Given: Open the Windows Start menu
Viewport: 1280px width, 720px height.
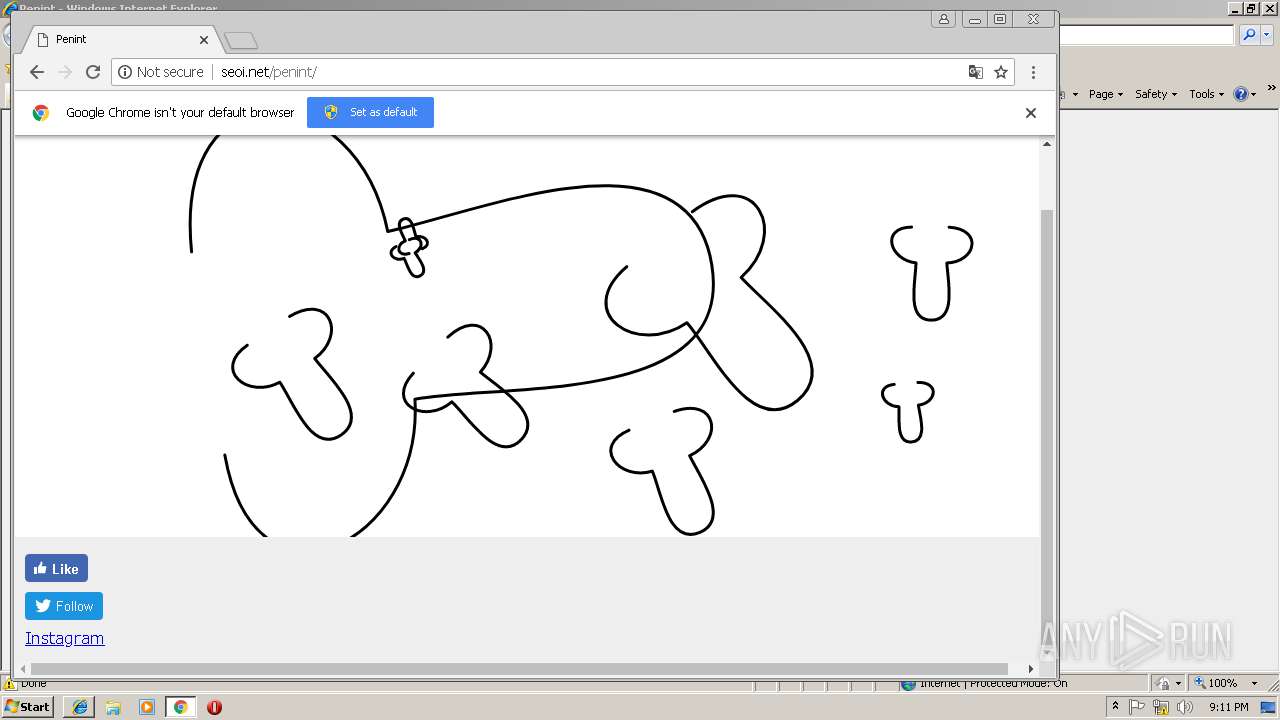Looking at the screenshot, I should point(27,706).
